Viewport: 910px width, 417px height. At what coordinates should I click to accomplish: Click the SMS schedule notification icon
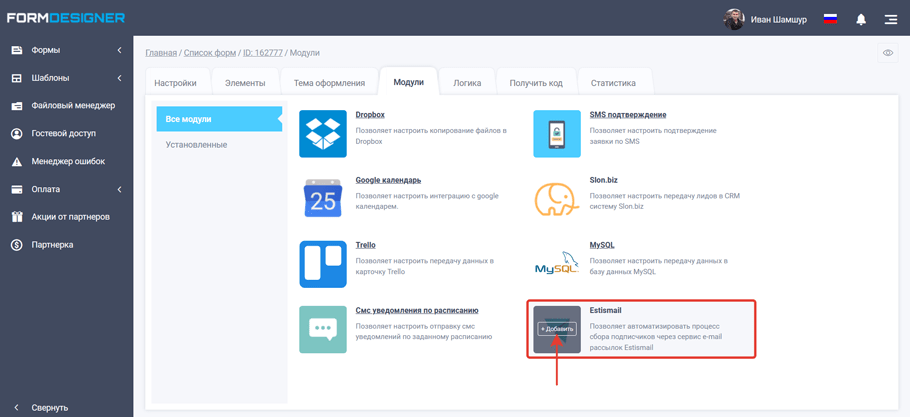[x=323, y=329]
